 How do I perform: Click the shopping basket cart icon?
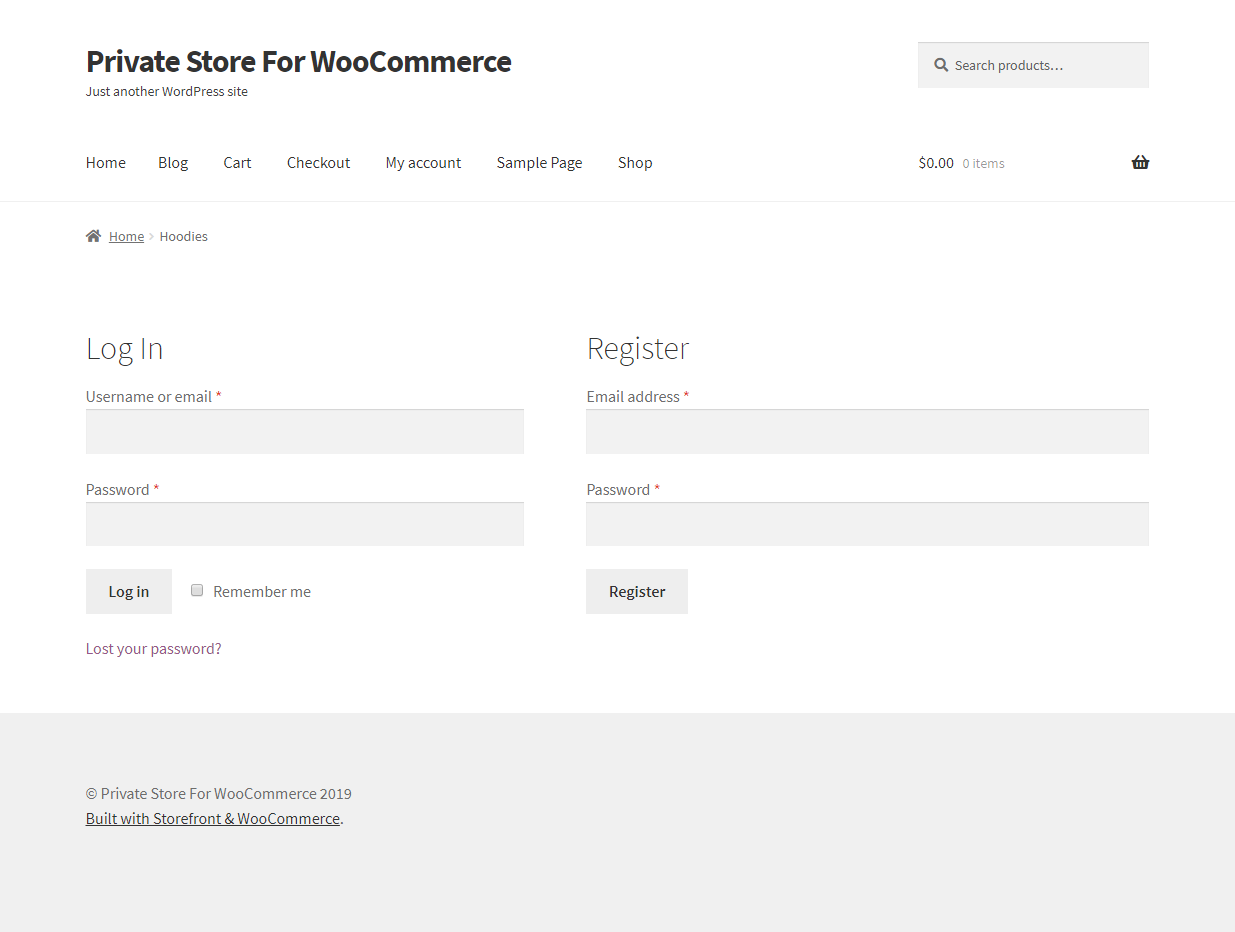click(1140, 163)
